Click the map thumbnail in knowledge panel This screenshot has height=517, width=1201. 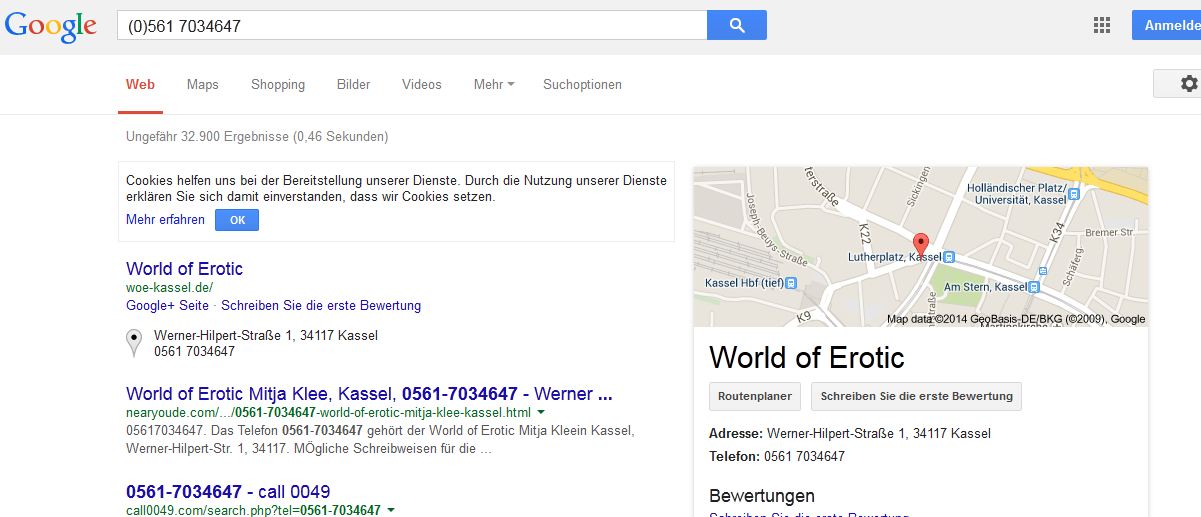pos(920,247)
